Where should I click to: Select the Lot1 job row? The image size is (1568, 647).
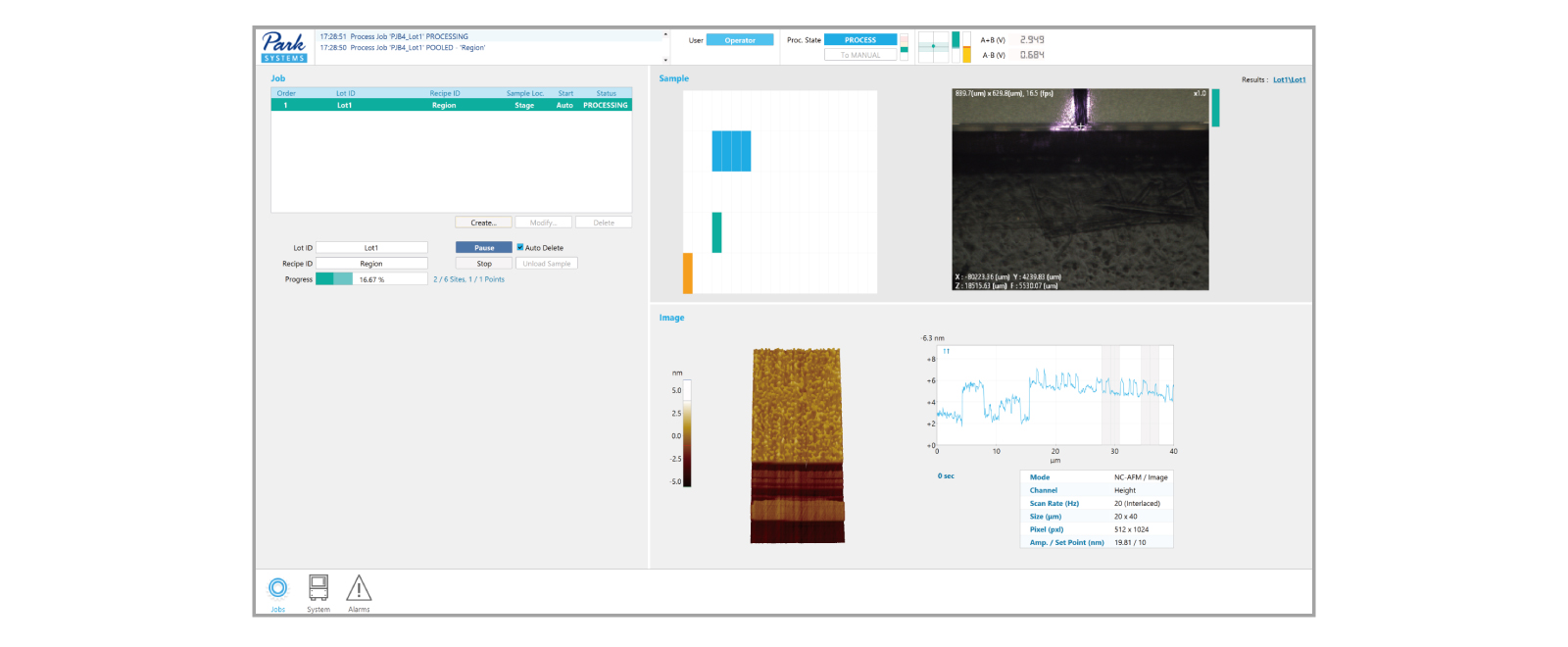[451, 105]
